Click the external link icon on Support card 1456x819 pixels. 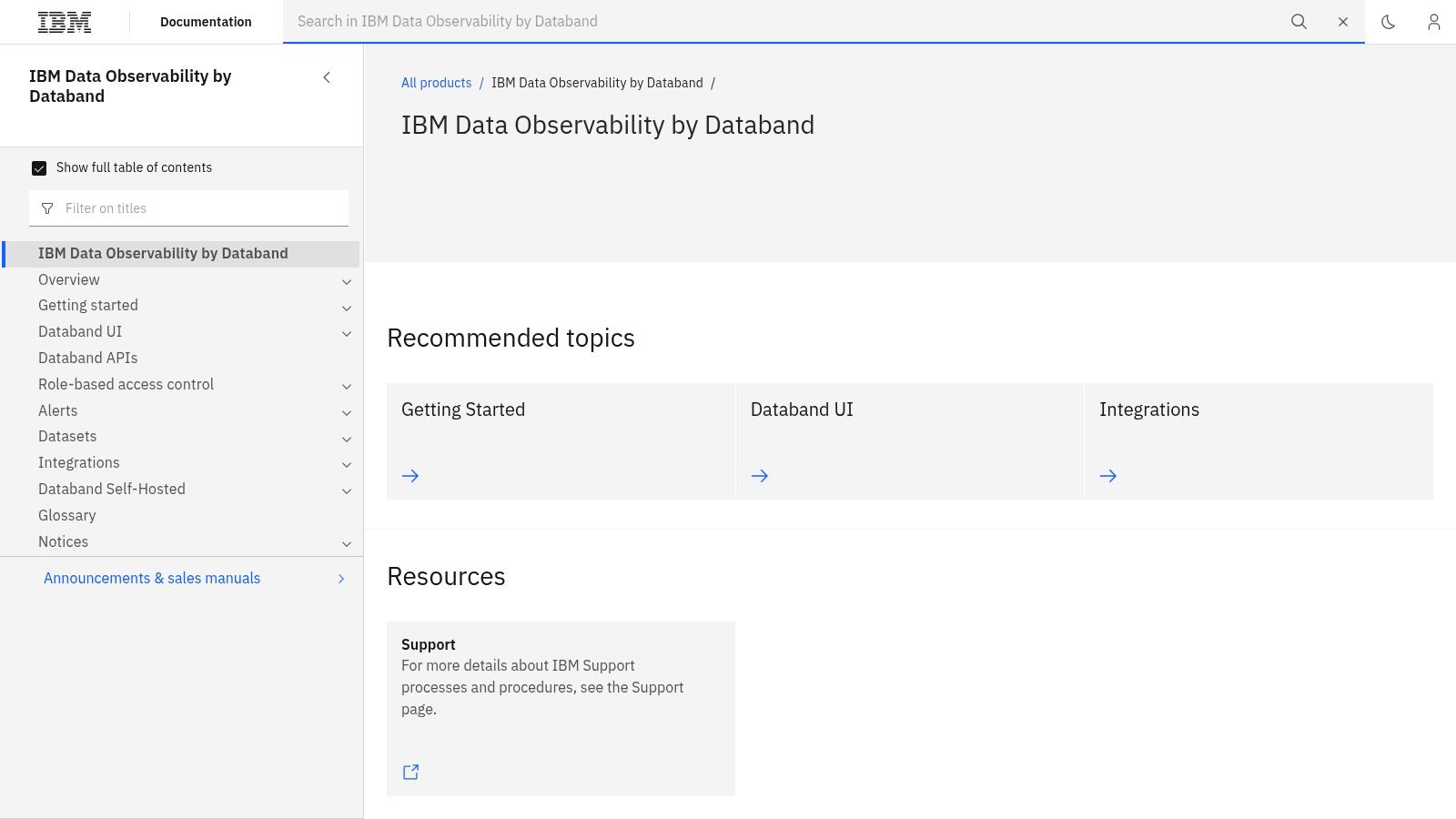point(410,772)
